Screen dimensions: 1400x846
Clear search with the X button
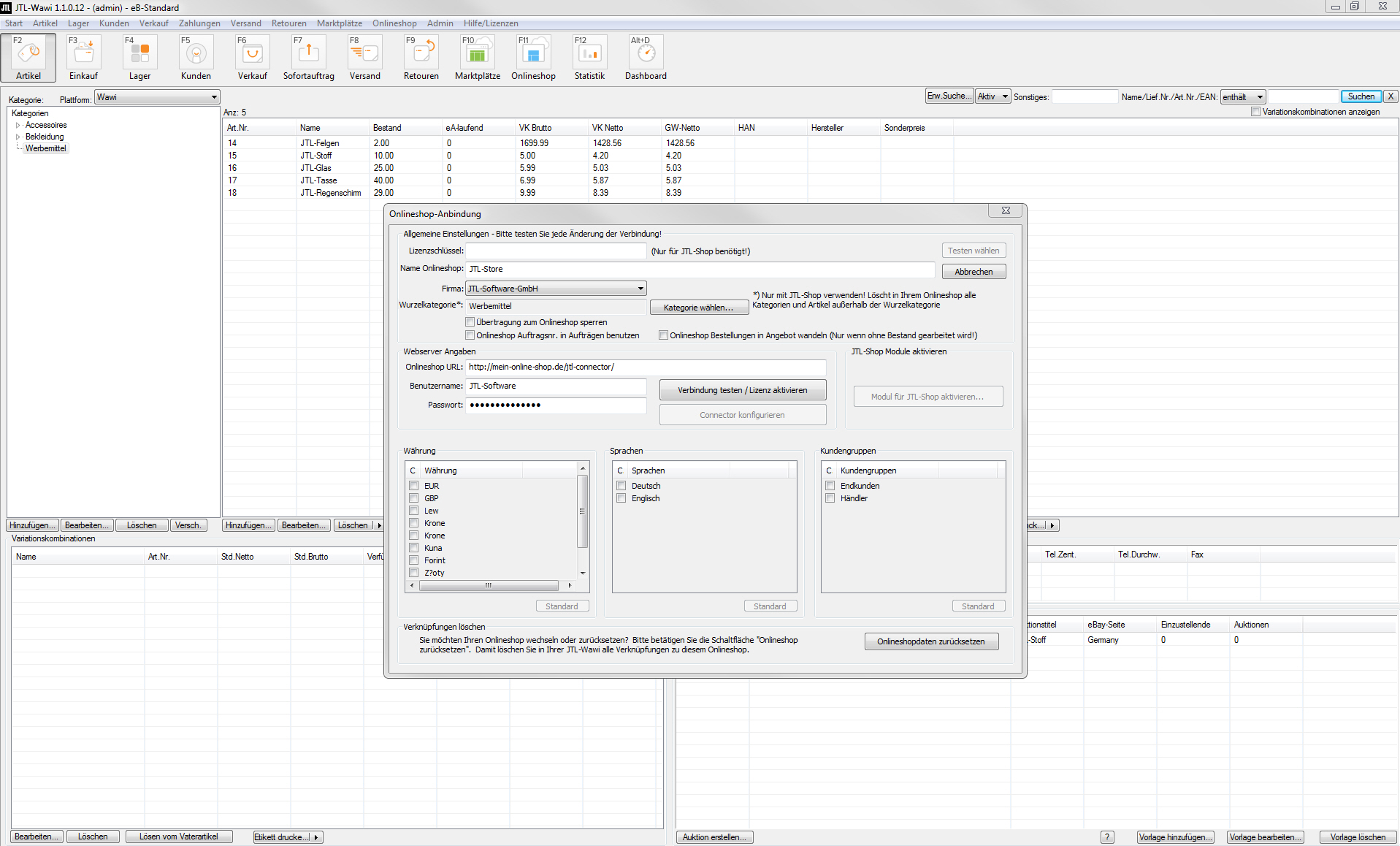(x=1391, y=96)
